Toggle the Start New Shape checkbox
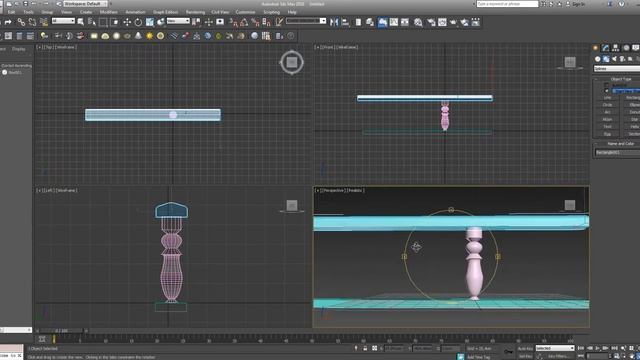 click(x=607, y=91)
